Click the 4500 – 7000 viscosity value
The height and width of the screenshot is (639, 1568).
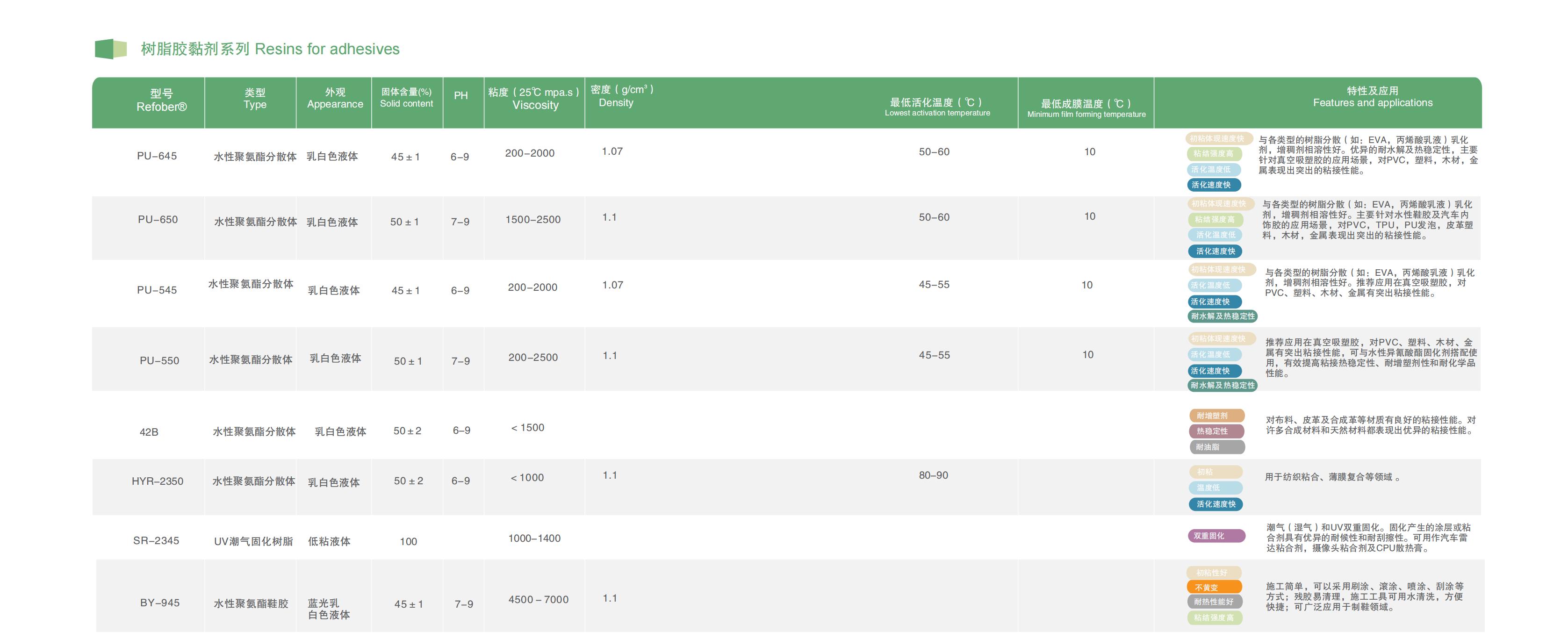538,599
